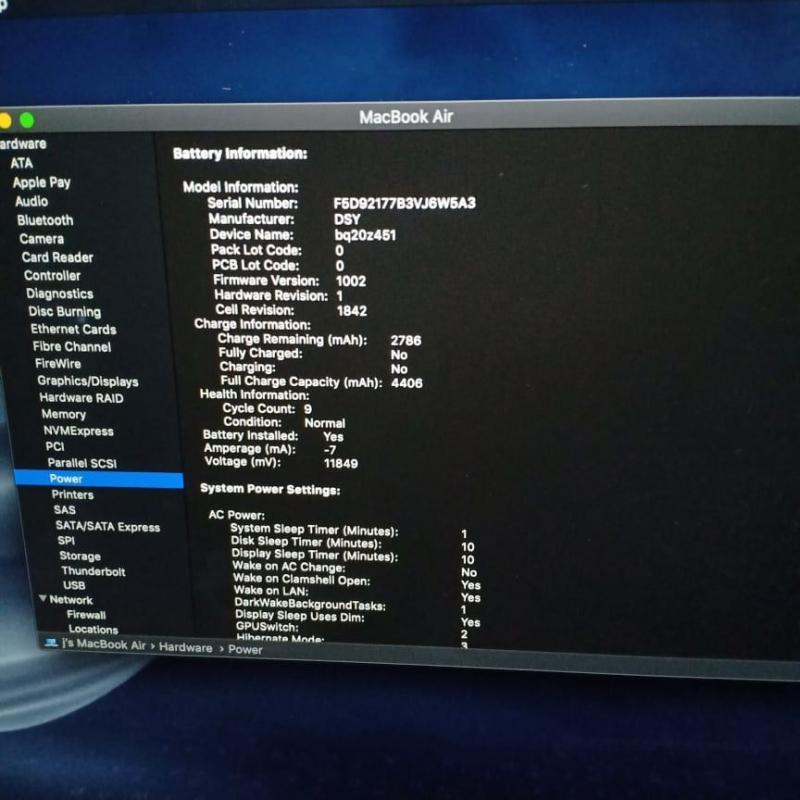Viewport: 800px width, 800px height.
Task: Click the AC Power label
Action: click(x=236, y=514)
